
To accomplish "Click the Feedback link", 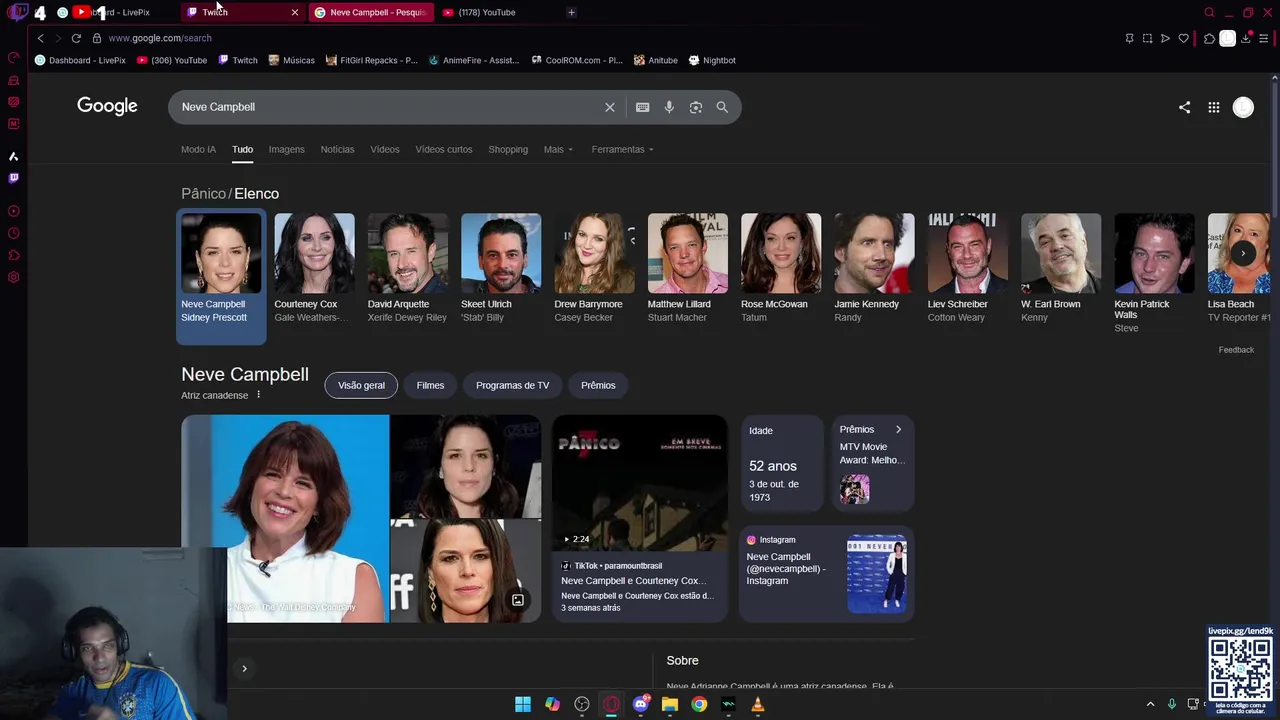I will 1236,350.
